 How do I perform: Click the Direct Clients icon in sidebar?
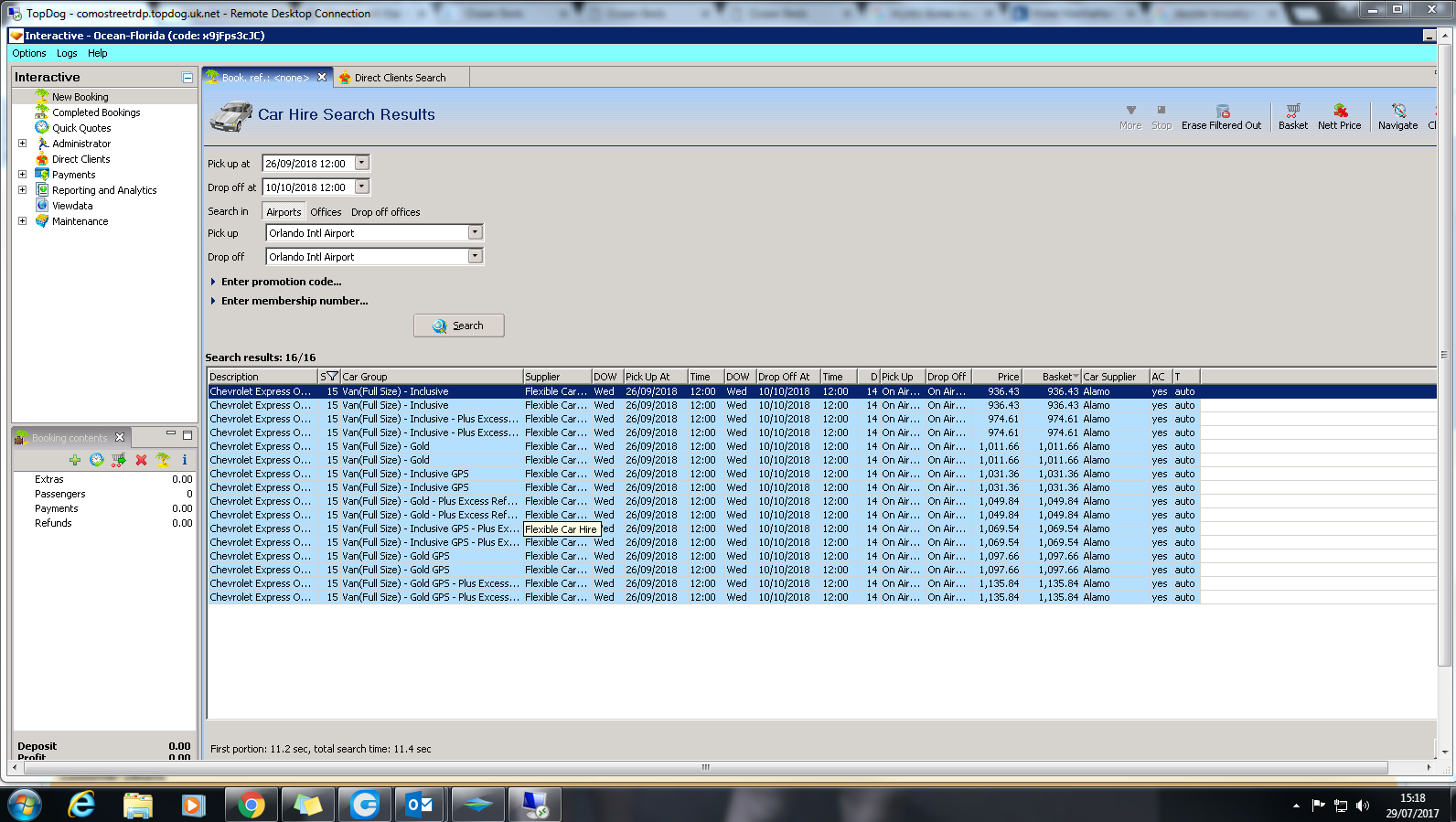[x=42, y=158]
